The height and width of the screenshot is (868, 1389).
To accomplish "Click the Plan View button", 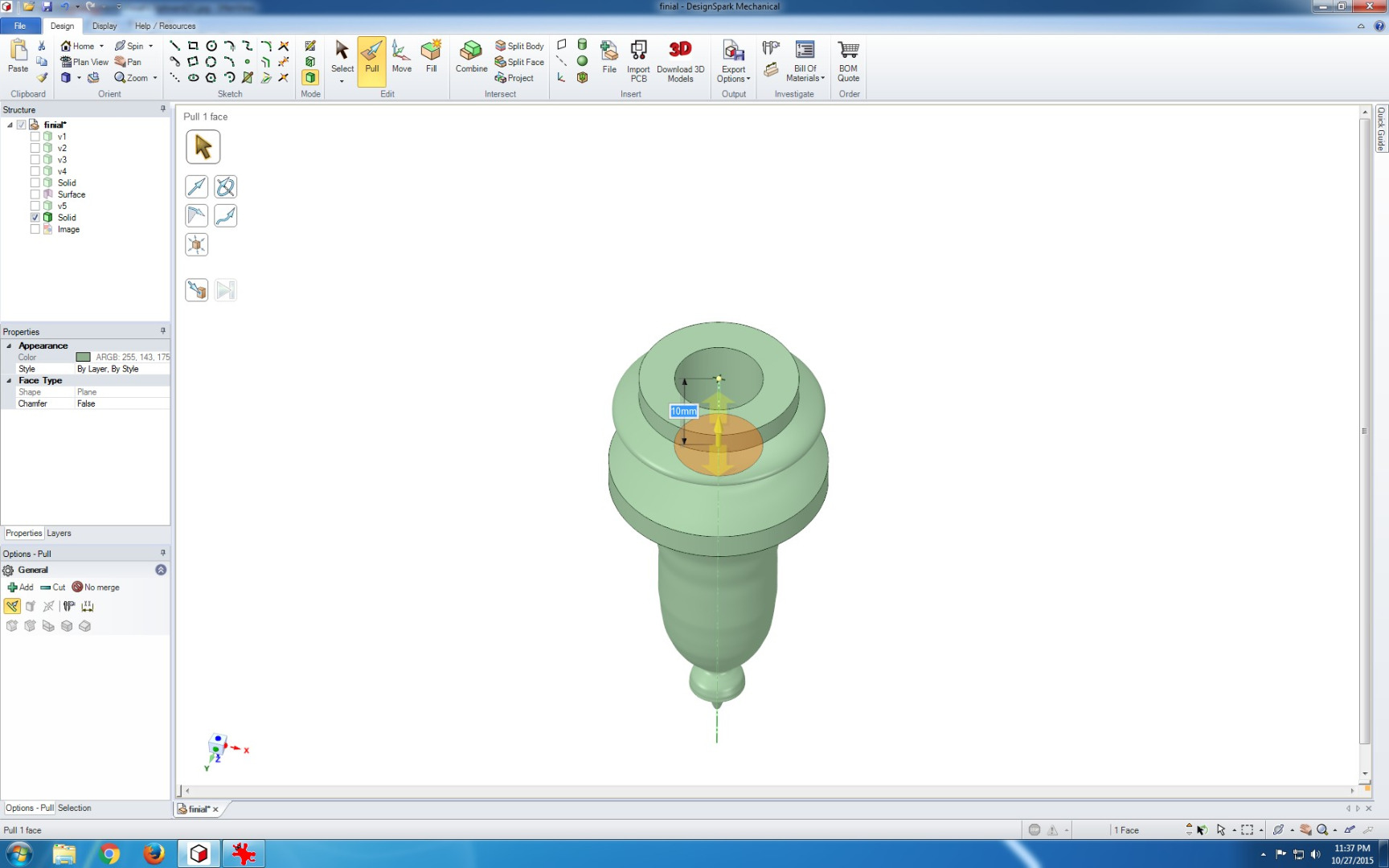I will (x=84, y=62).
